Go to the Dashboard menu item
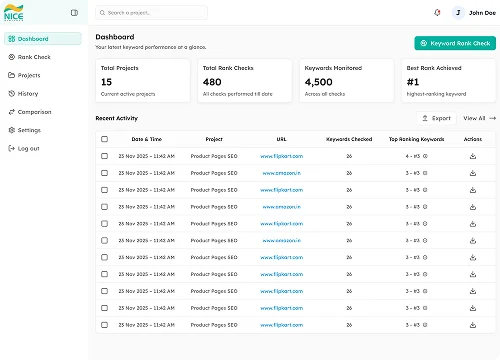The height and width of the screenshot is (360, 500). [43, 39]
